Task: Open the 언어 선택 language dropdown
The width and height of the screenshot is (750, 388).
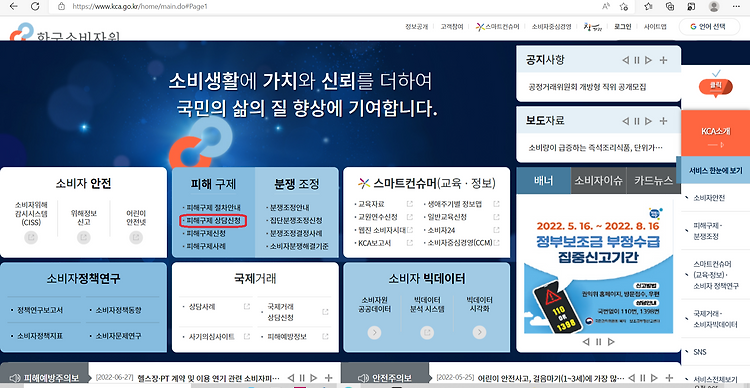Action: click(708, 27)
